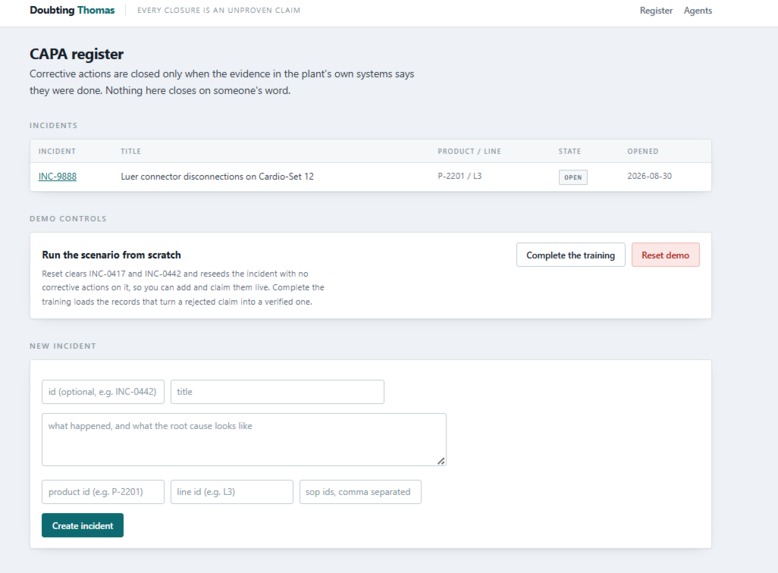Click into the what happened description box
The width and height of the screenshot is (778, 573).
click(244, 440)
